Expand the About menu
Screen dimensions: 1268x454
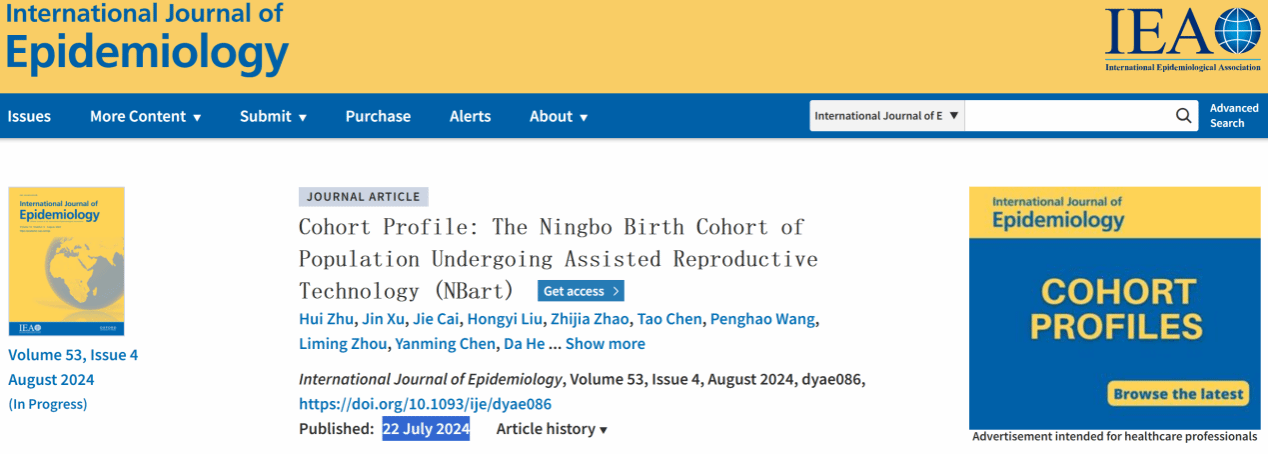point(558,116)
